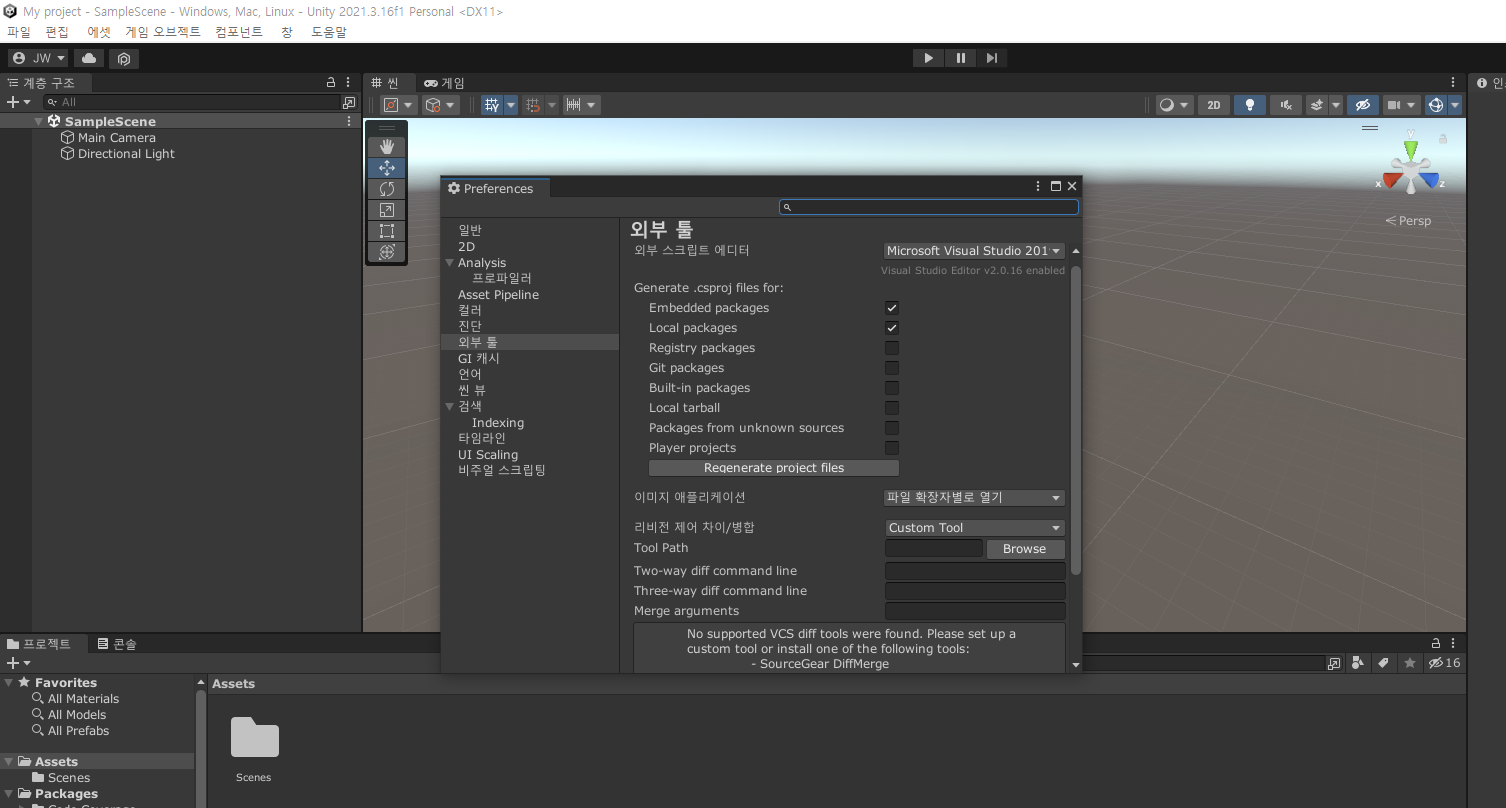Click orientation gizmo lock icon
1506x808 pixels.
coord(1443,138)
